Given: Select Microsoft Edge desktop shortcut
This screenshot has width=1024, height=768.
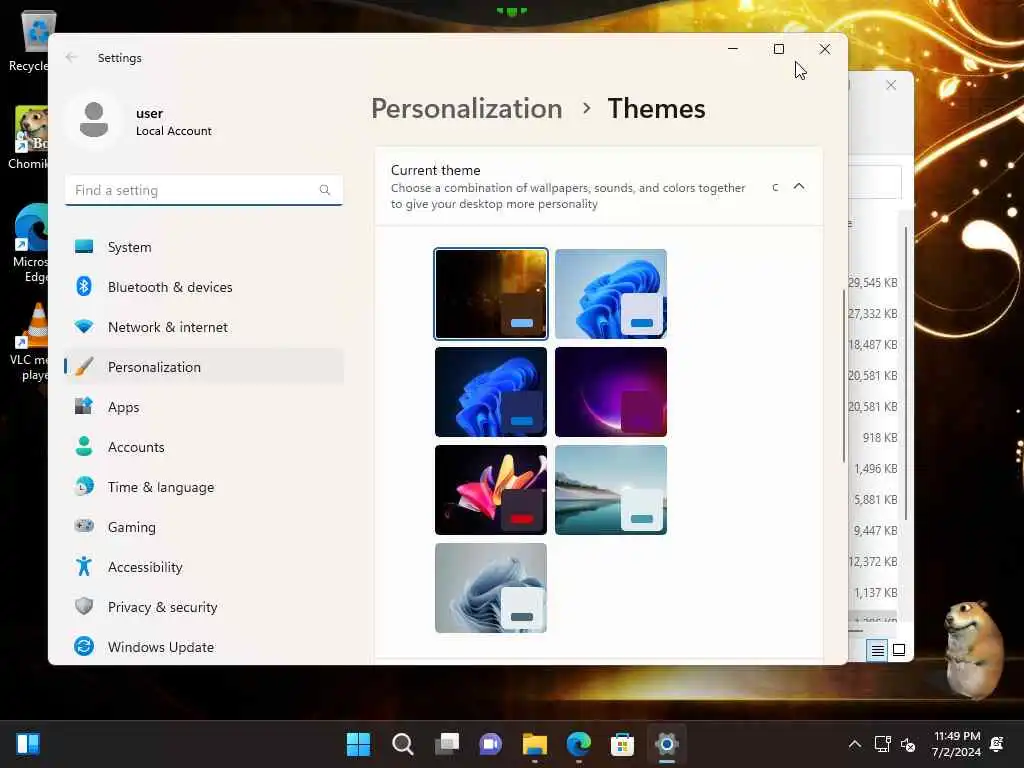Looking at the screenshot, I should click(x=29, y=243).
